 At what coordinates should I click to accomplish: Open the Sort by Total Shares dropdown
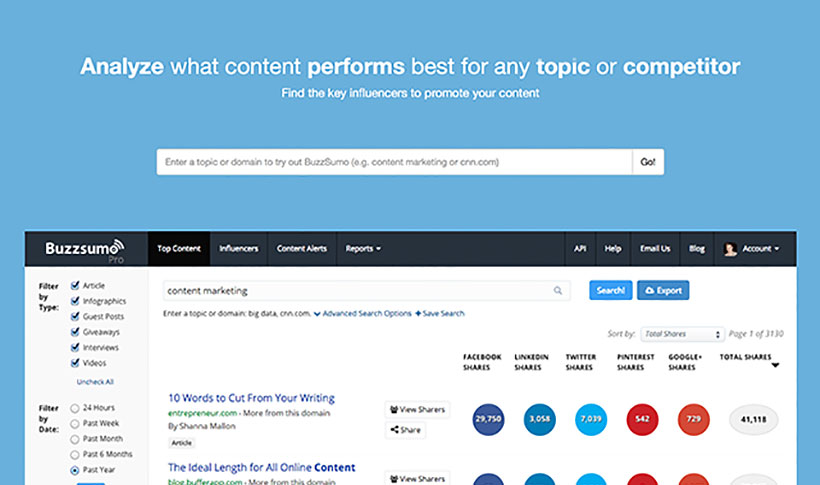click(x=682, y=334)
